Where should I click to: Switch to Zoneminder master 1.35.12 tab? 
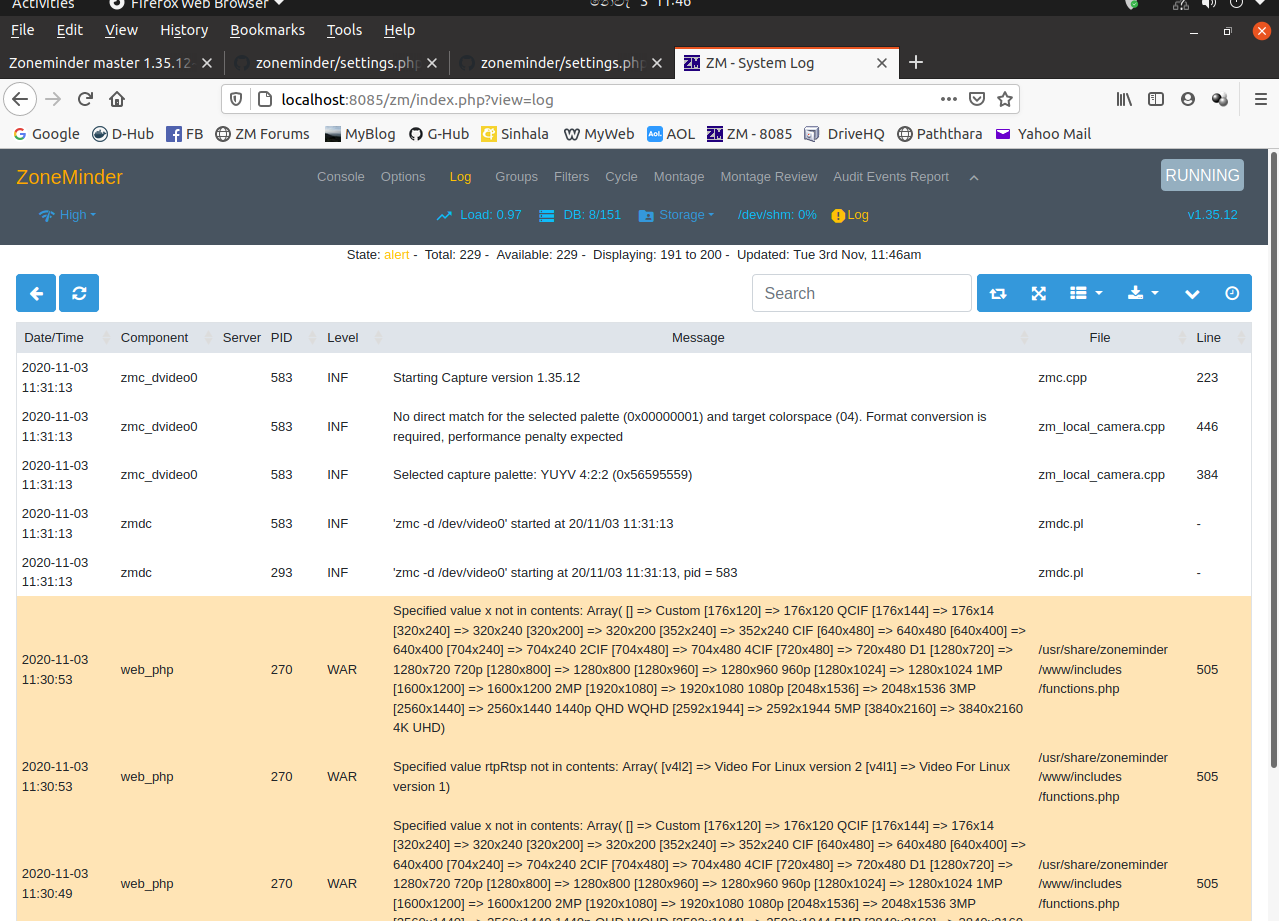[x=111, y=63]
